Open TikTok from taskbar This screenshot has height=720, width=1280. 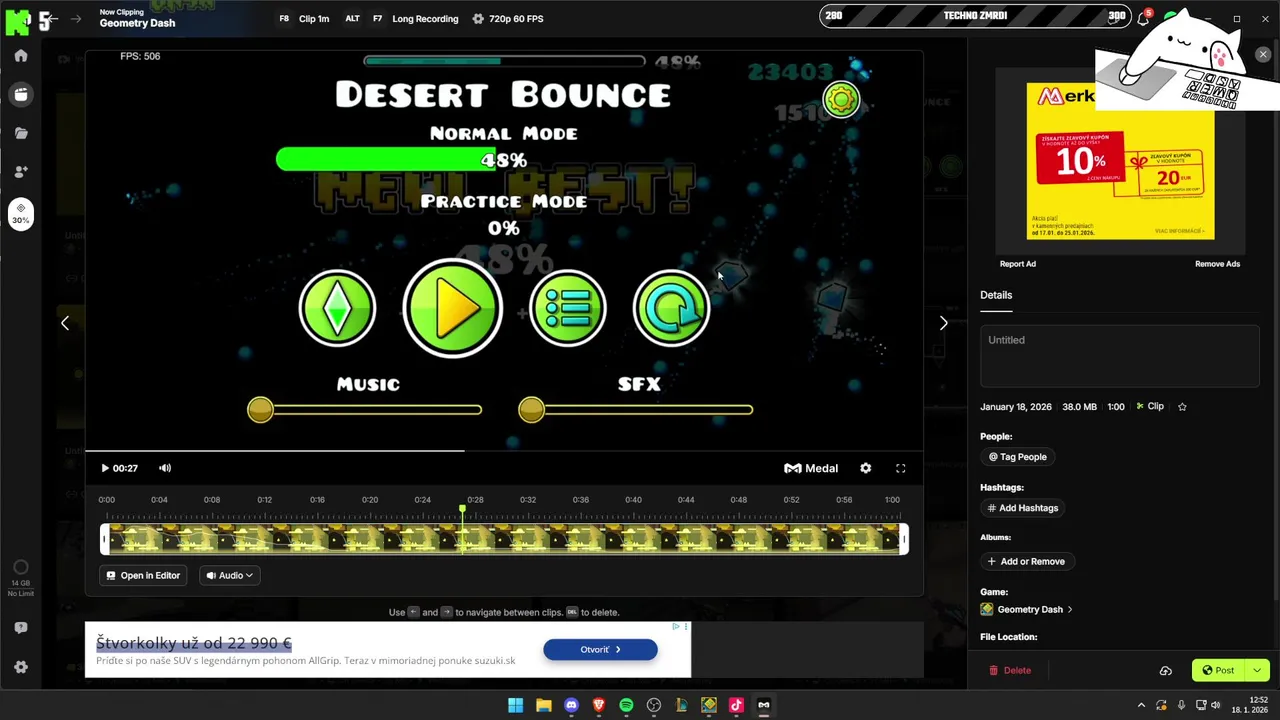click(736, 705)
